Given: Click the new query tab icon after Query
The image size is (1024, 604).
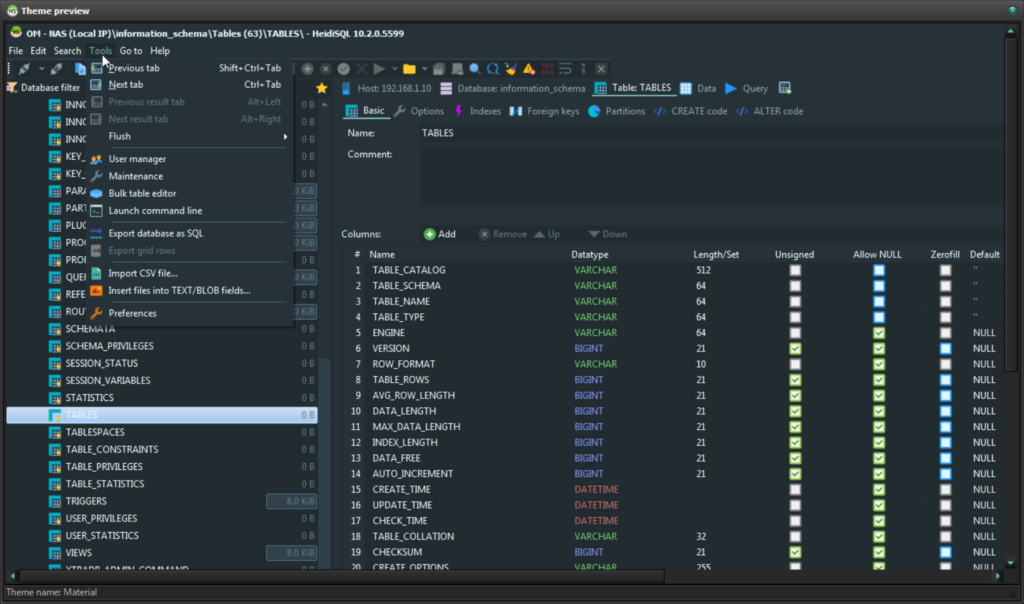Looking at the screenshot, I should pyautogui.click(x=785, y=88).
